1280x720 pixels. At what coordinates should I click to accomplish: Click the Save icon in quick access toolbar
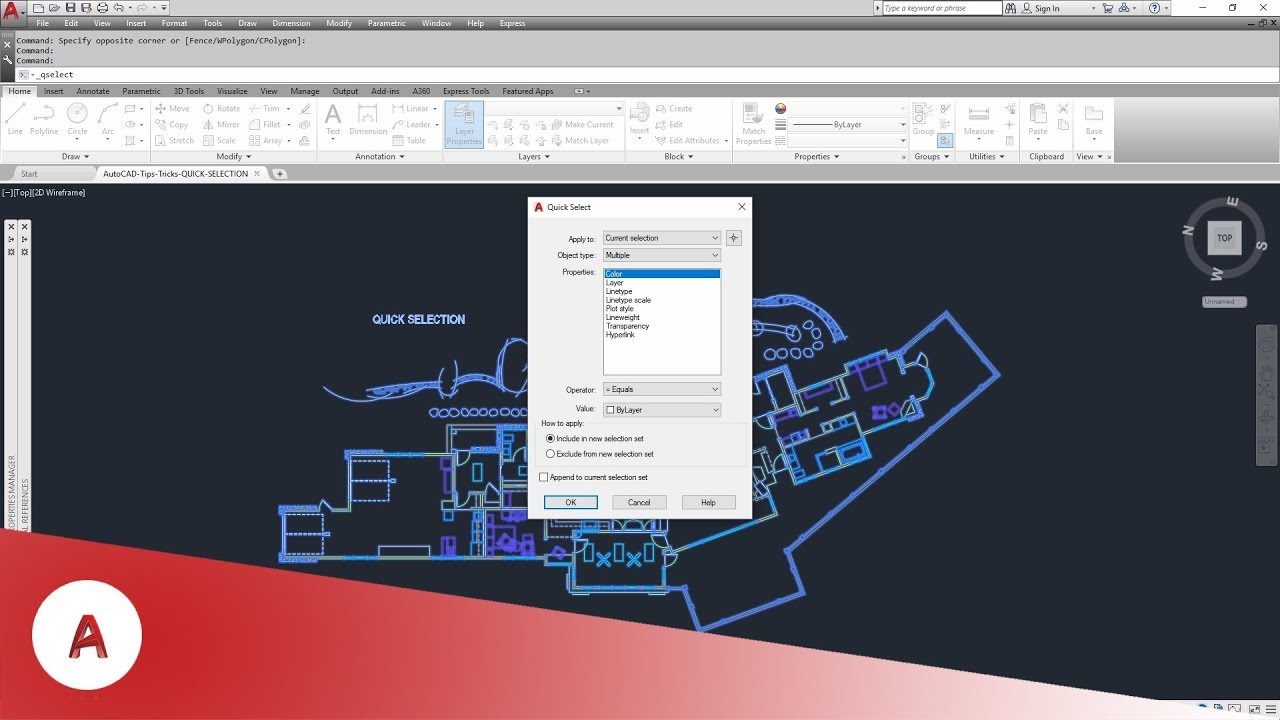point(70,8)
